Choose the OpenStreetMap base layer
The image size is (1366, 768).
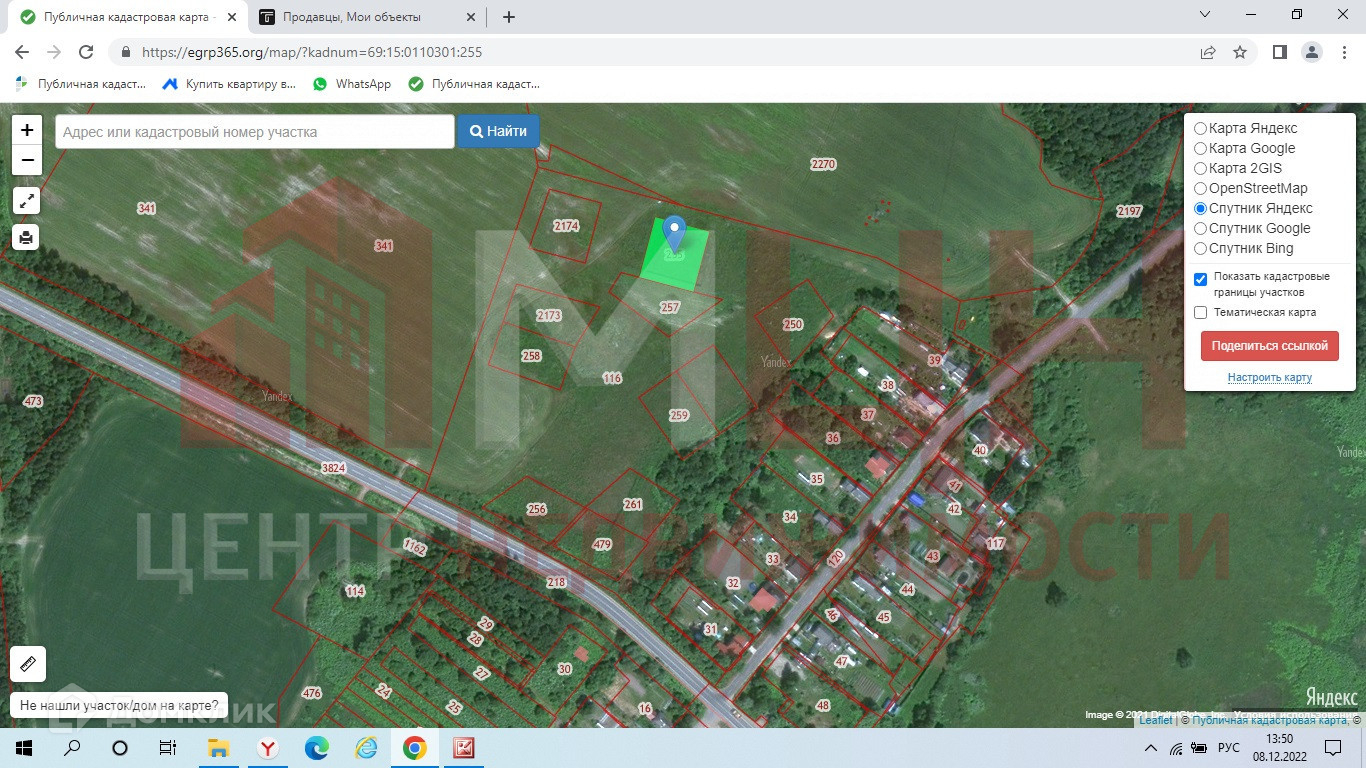tap(1200, 188)
